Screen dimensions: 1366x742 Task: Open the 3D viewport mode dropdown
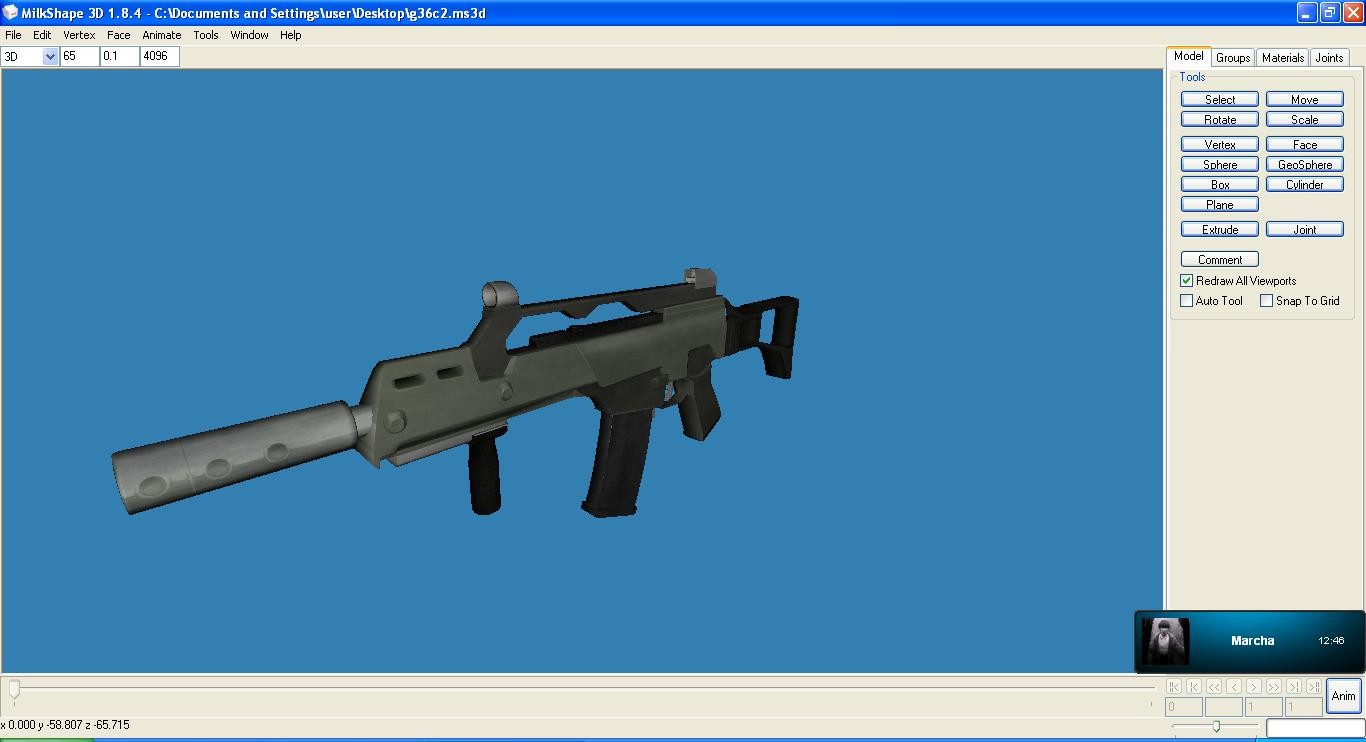50,57
